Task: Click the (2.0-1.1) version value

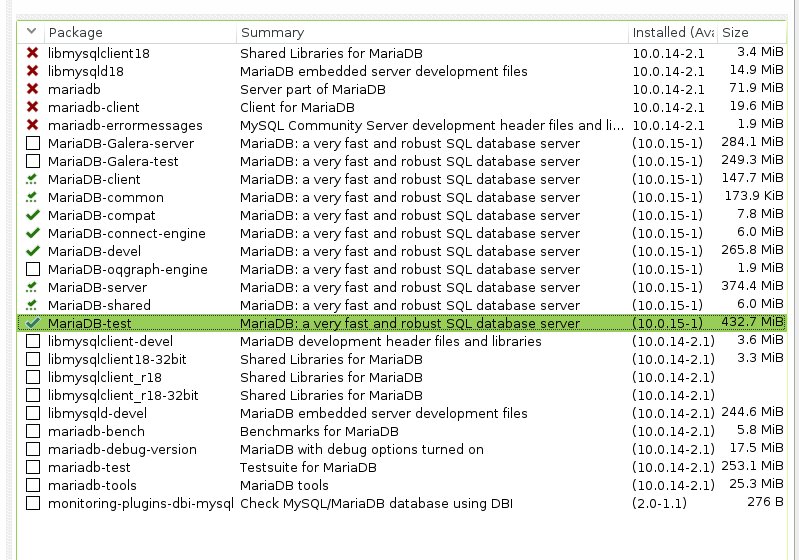Action: [659, 503]
